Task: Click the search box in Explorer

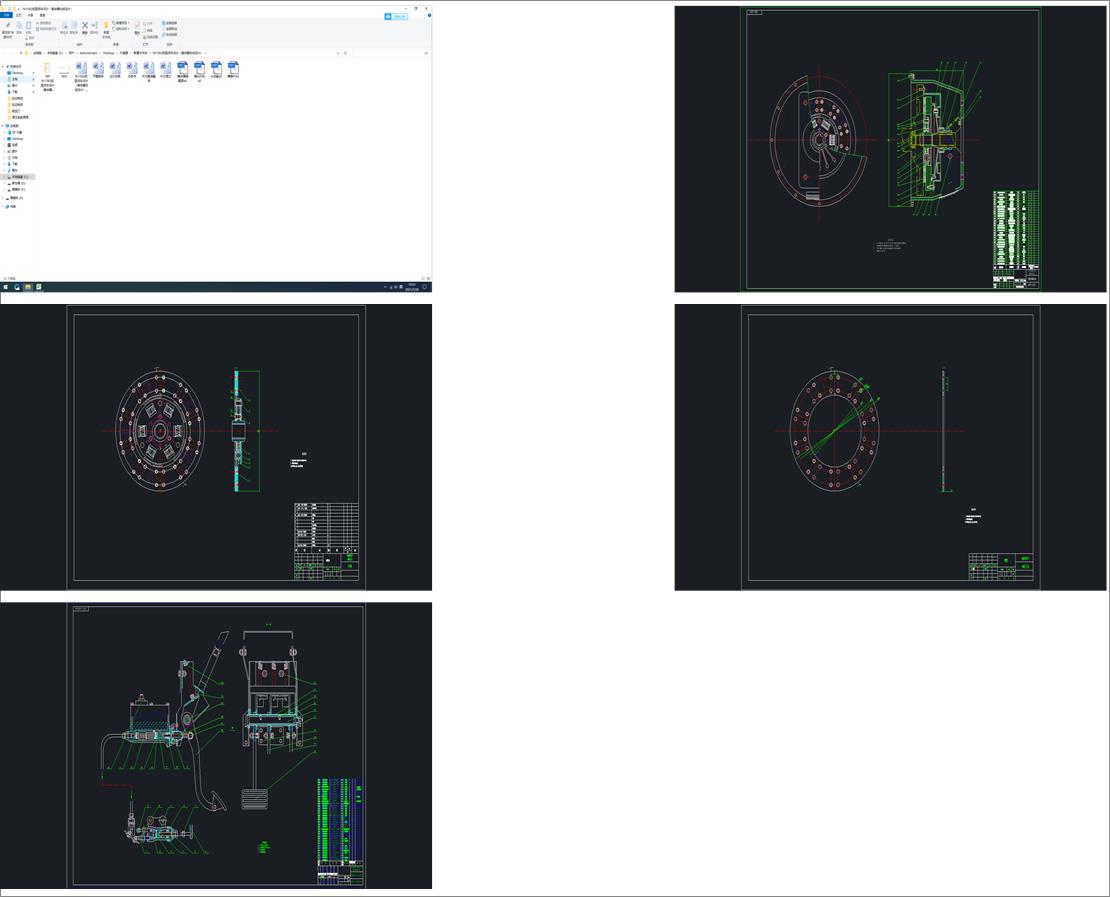Action: tap(389, 53)
